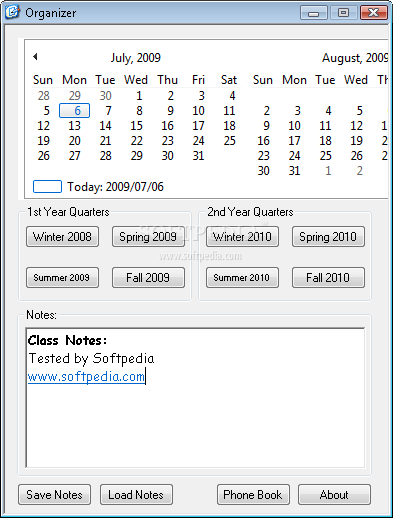Click the previous month arrow in calendar
This screenshot has width=393, height=518.
[35, 57]
